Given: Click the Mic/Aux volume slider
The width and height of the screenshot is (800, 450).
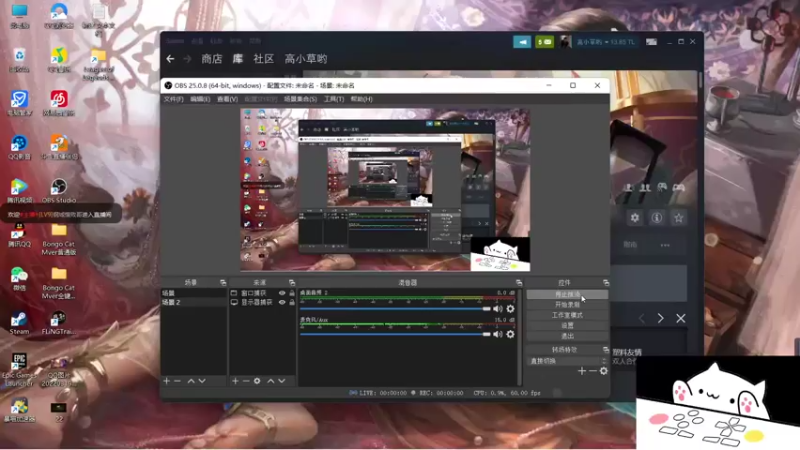Looking at the screenshot, I should click(x=395, y=334).
